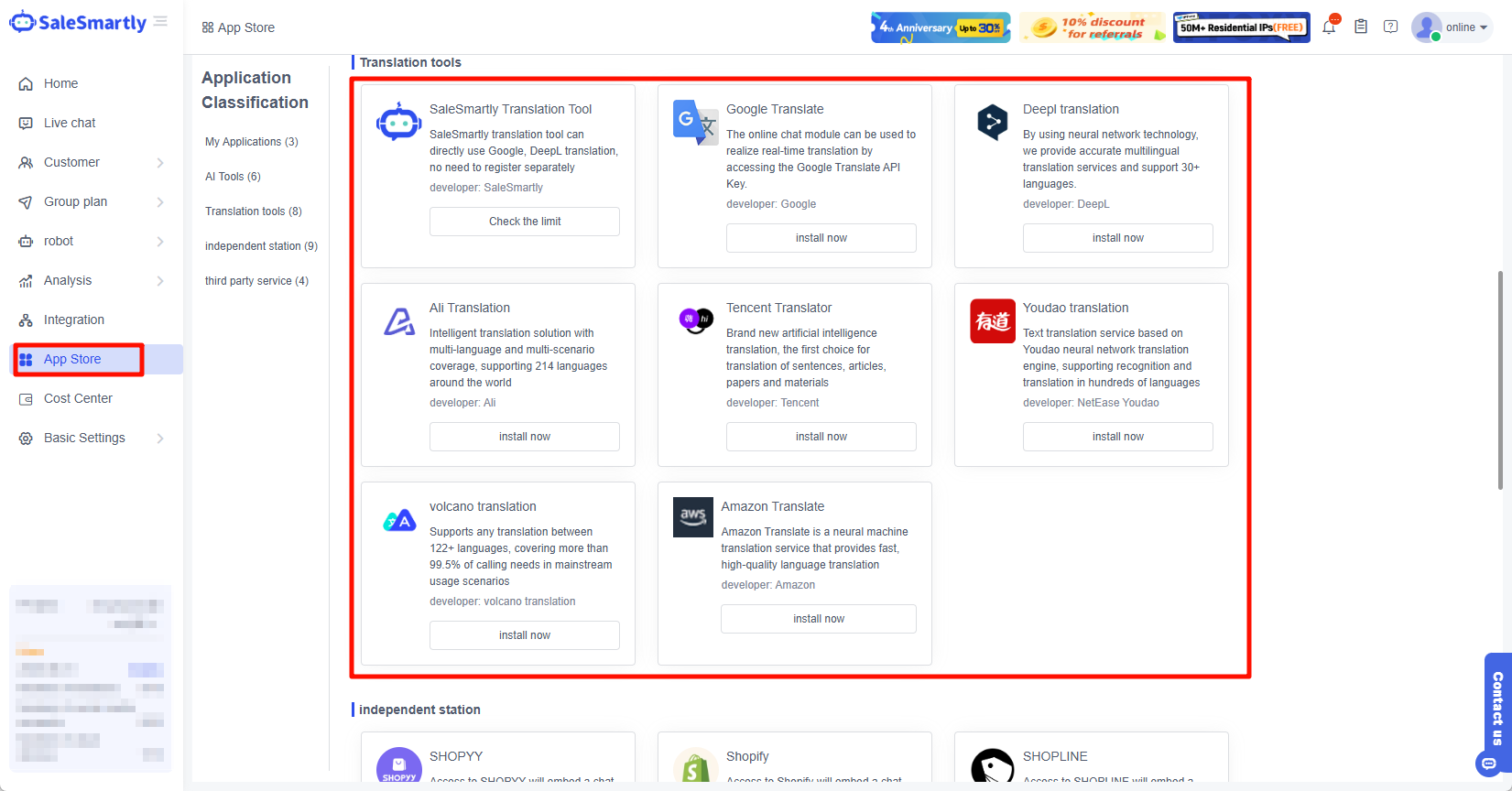Click the Google Translate app icon
This screenshot has width=1512, height=791.
(x=695, y=123)
